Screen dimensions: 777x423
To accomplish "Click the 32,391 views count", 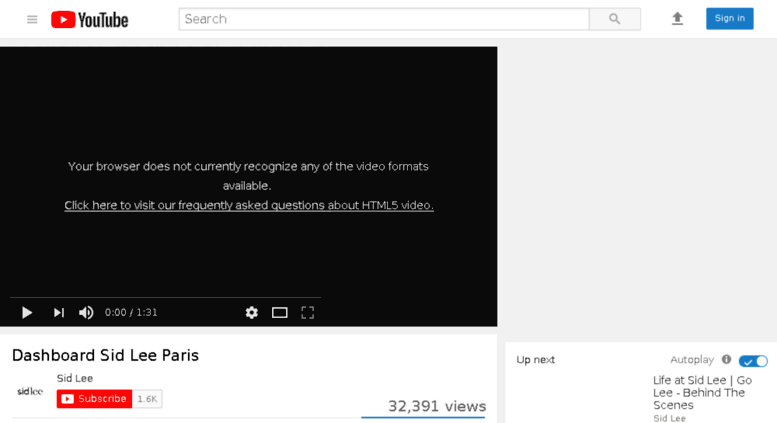I will pos(437,406).
